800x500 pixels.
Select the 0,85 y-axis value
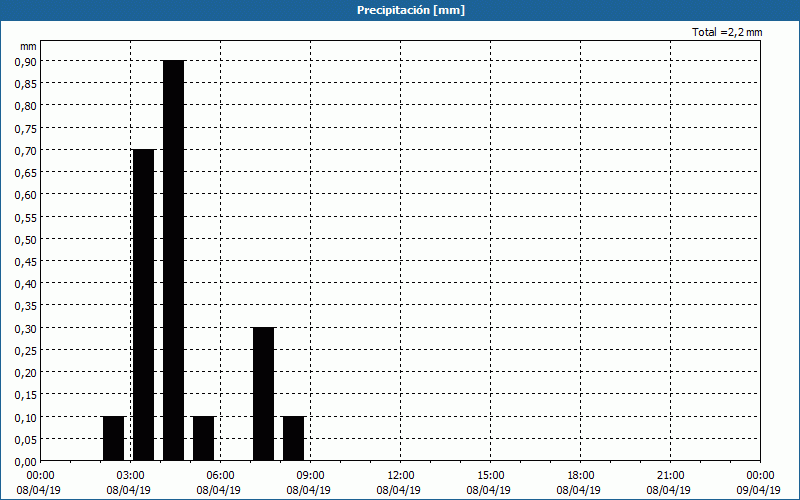(26, 84)
